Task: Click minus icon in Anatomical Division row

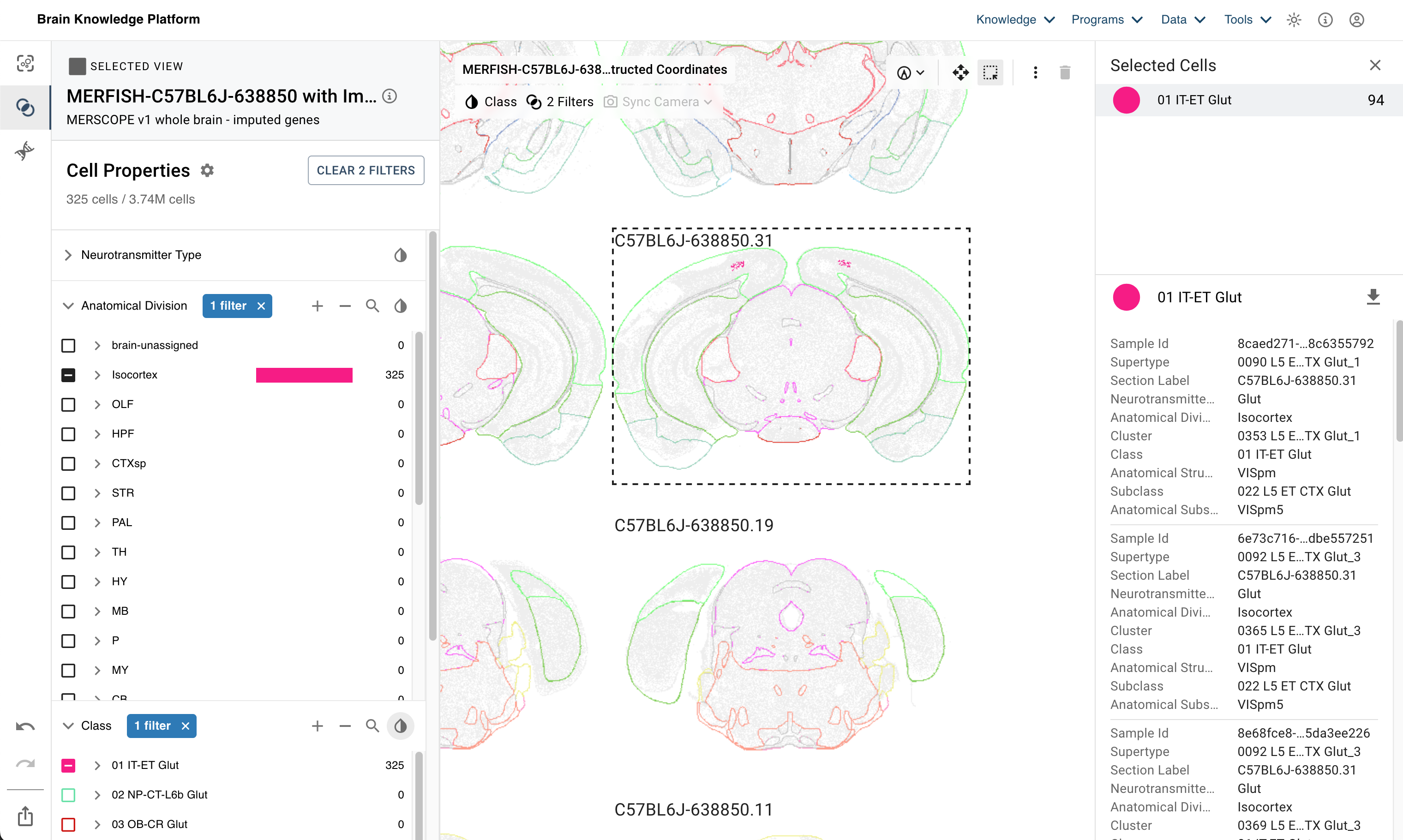Action: point(345,306)
